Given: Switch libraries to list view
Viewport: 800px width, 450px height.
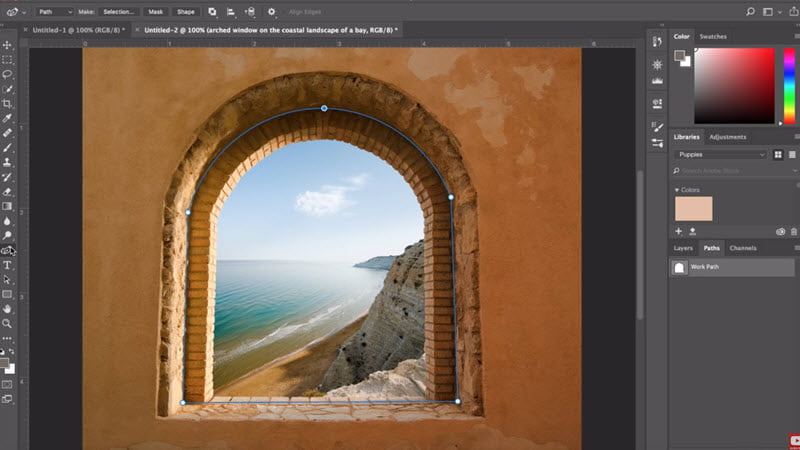Looking at the screenshot, I should coord(793,155).
